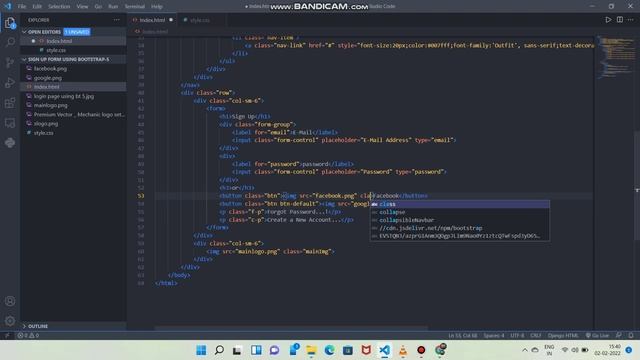Click the Visual Studio Code taskbar icon

[x=384, y=350]
